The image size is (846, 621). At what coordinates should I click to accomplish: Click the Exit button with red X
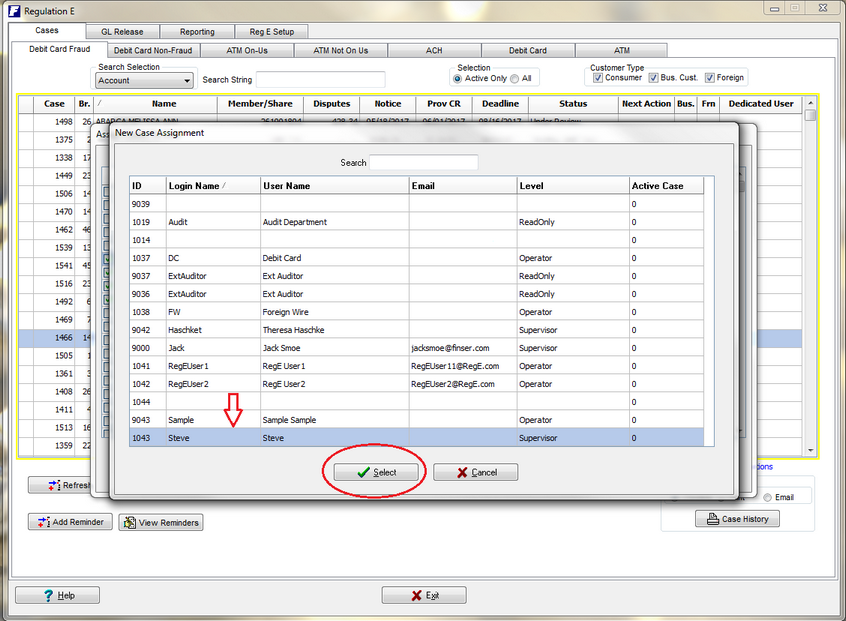424,595
